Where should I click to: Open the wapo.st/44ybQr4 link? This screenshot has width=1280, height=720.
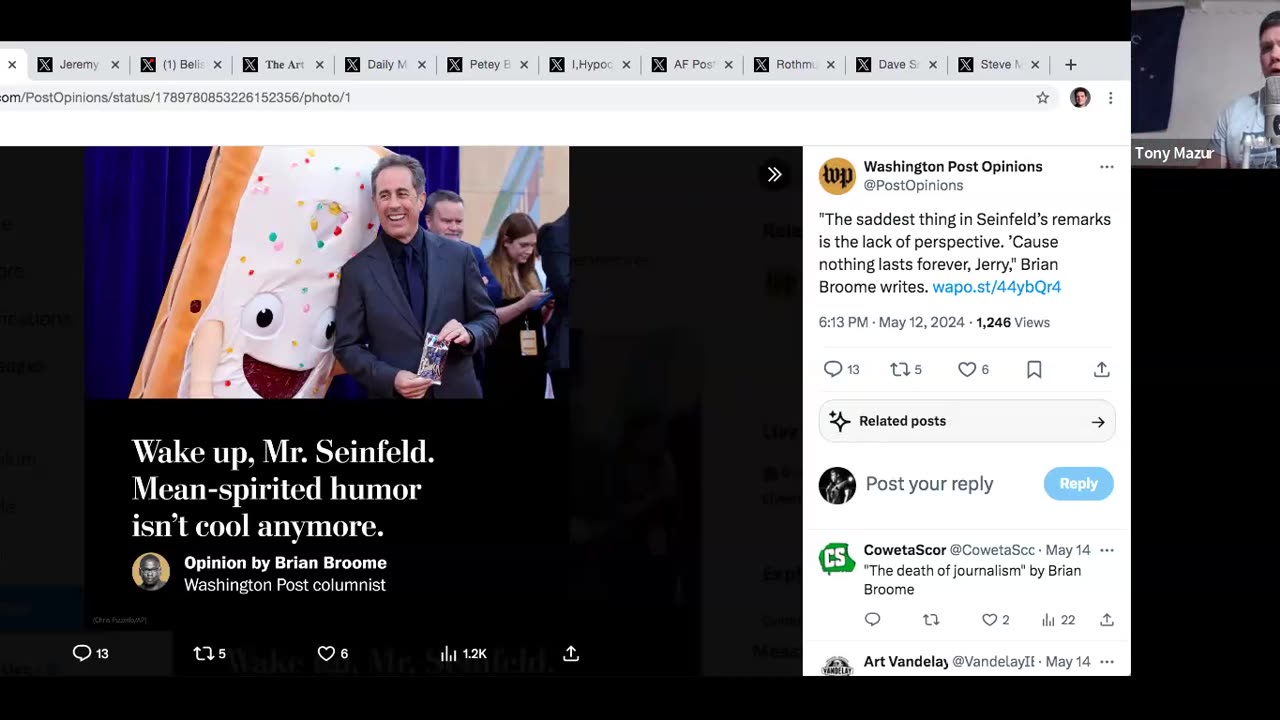coord(996,287)
